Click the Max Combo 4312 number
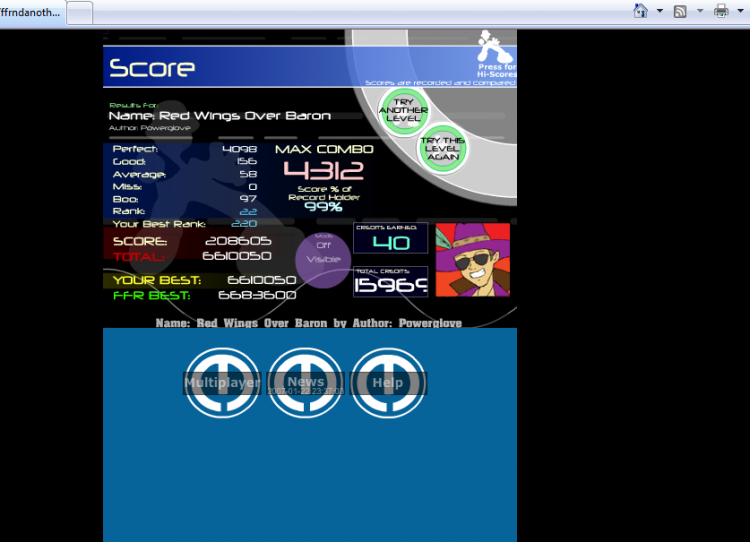Screen dimensions: 750x542 tap(324, 171)
